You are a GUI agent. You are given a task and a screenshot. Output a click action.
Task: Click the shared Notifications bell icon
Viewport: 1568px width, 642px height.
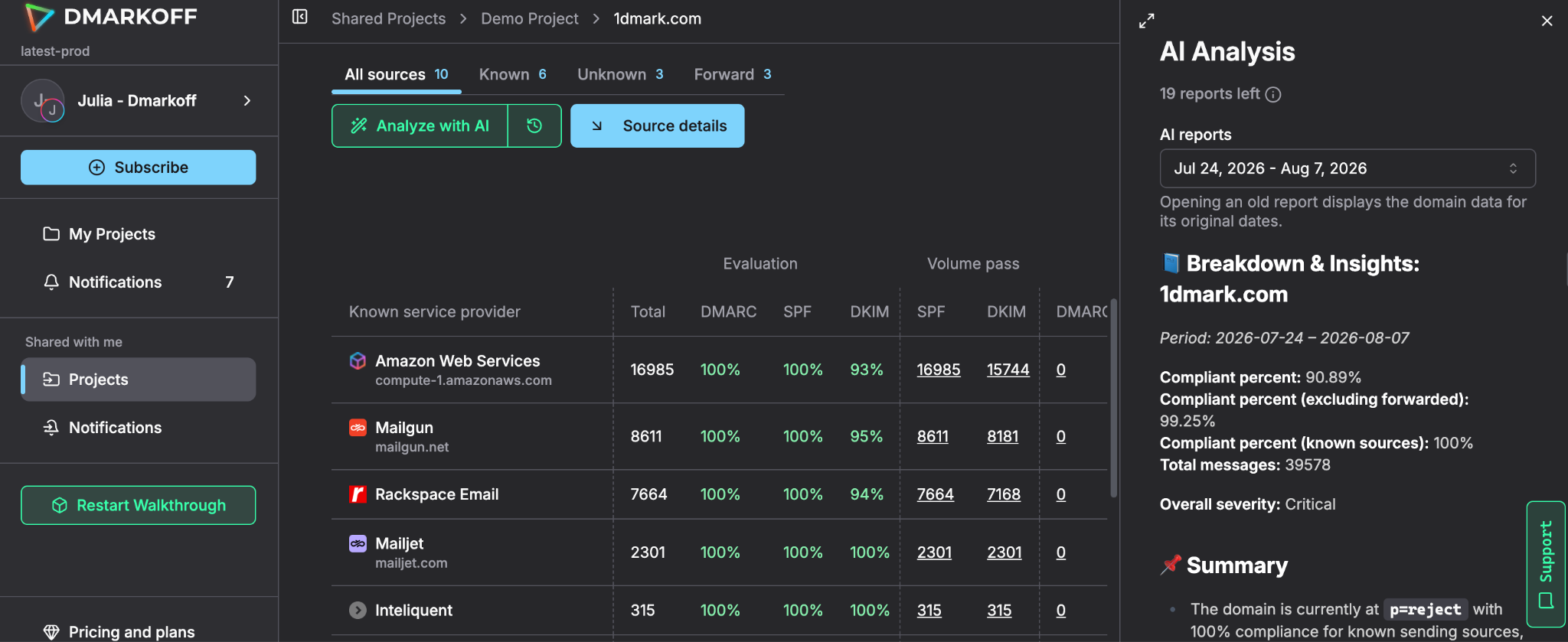pyautogui.click(x=51, y=427)
